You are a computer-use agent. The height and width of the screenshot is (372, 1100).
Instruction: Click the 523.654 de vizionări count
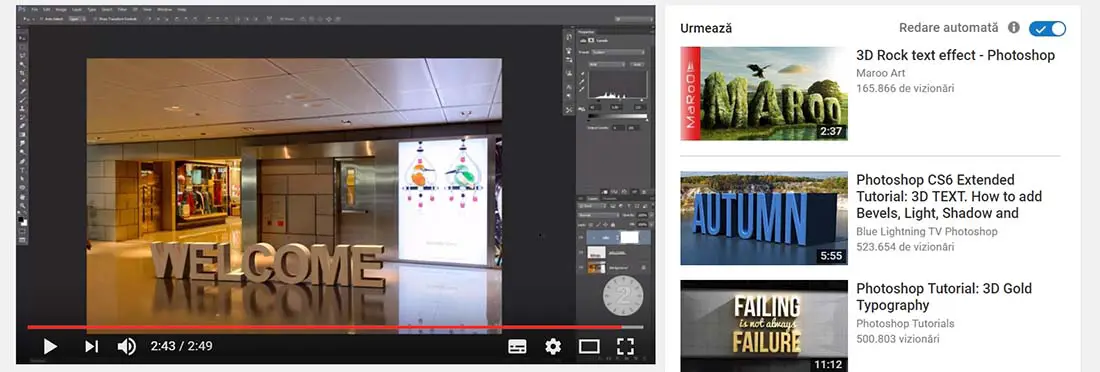[905, 247]
